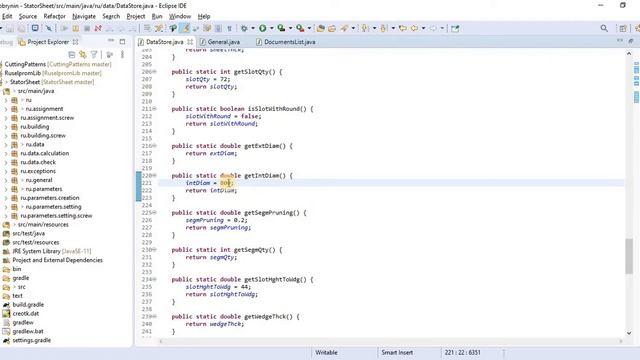The image size is (640, 360).
Task: Toggle Link with Editor in Project Explorer
Action: tap(83, 55)
